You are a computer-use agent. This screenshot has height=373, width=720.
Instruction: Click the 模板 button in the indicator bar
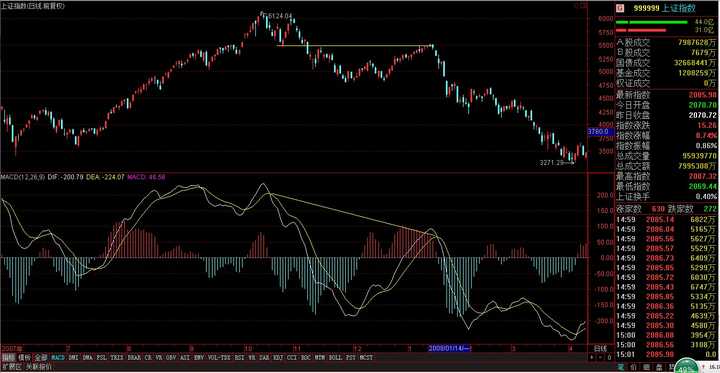[x=26, y=357]
